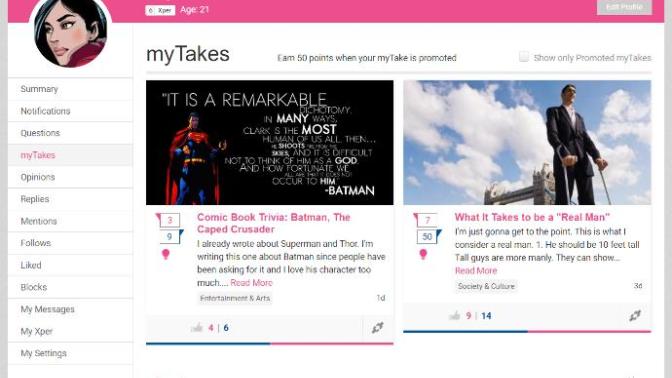Open Blocks in the sidebar
Viewport: 672px width, 378px height.
(x=71, y=287)
